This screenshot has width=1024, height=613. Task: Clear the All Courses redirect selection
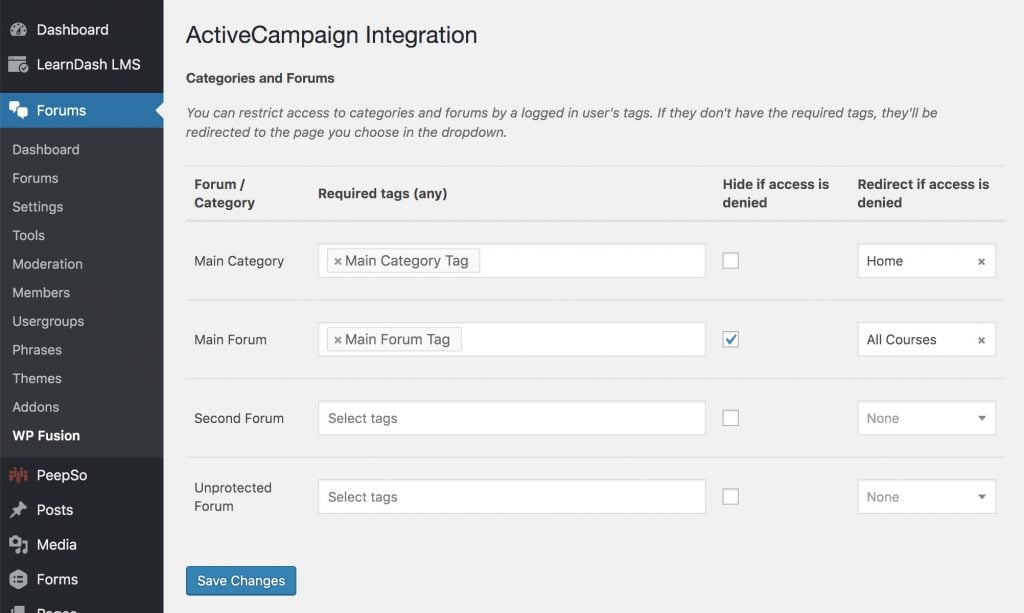pyautogui.click(x=981, y=340)
